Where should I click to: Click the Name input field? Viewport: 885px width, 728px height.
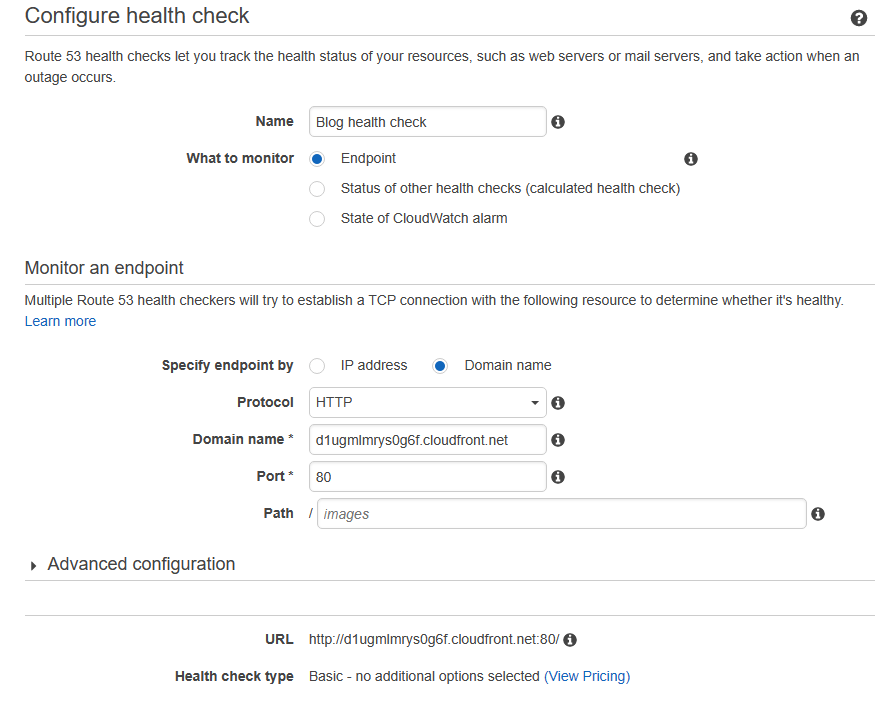point(428,122)
